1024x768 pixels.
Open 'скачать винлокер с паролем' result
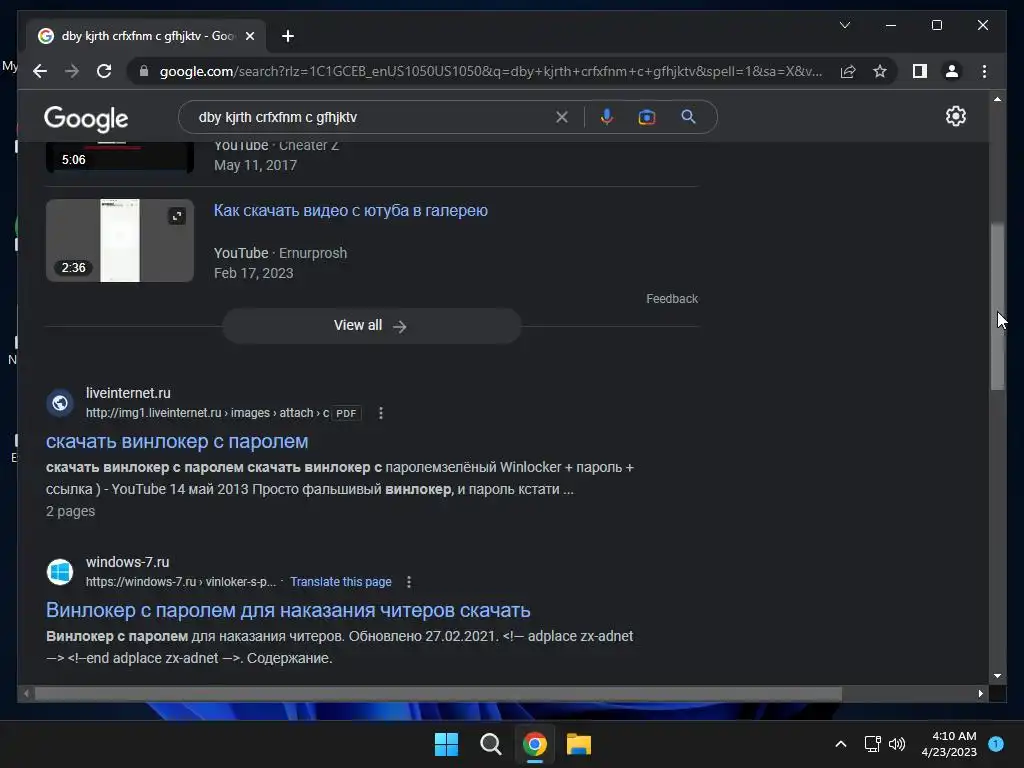[x=177, y=441]
